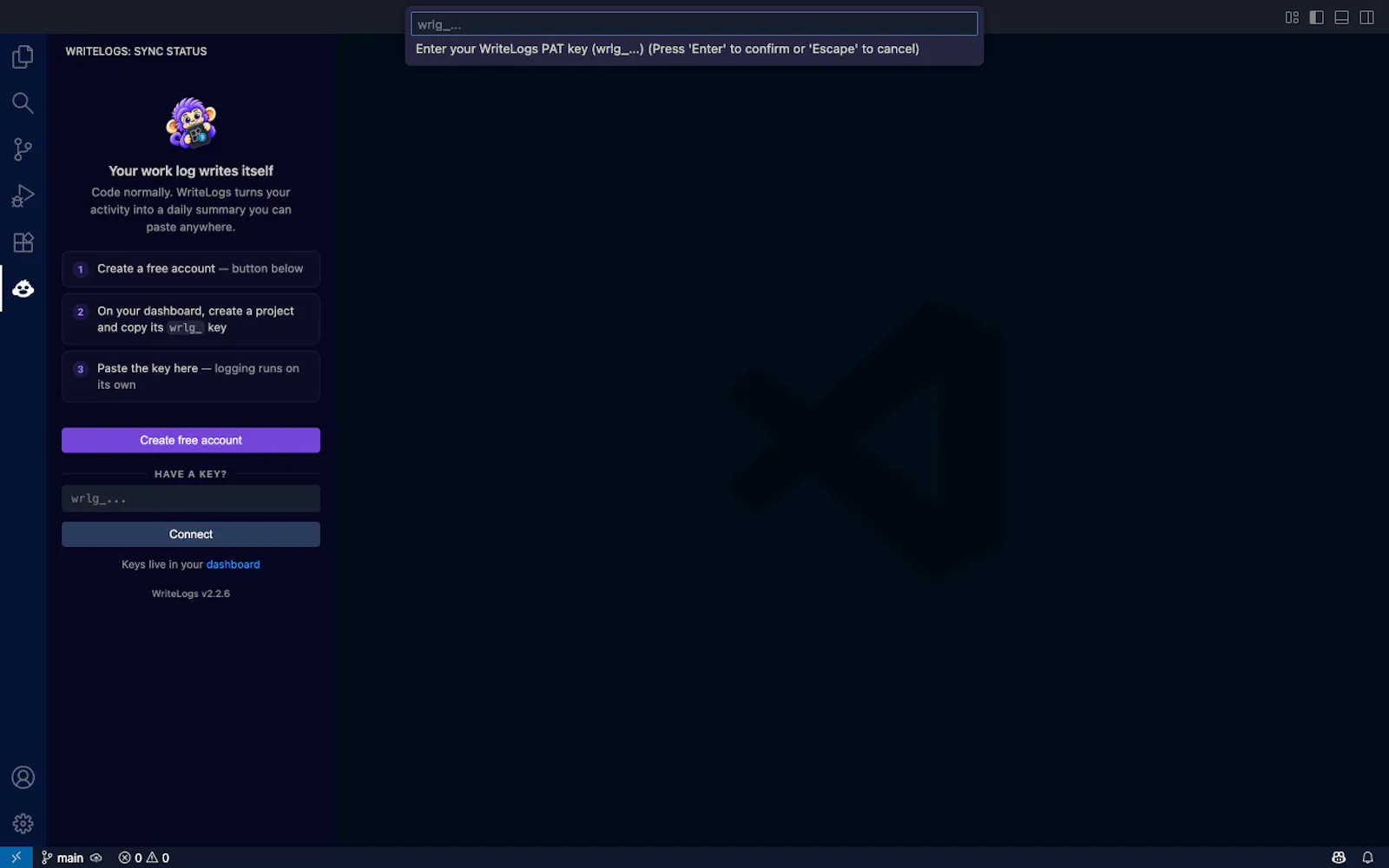
Task: Open the notifications bell
Action: 1367,858
